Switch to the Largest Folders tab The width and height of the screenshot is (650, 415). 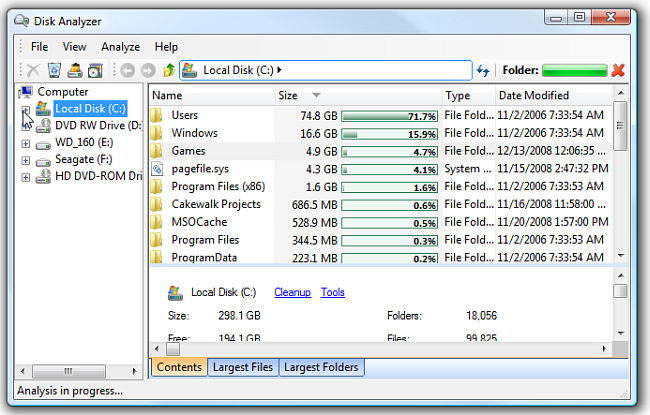pyautogui.click(x=321, y=368)
